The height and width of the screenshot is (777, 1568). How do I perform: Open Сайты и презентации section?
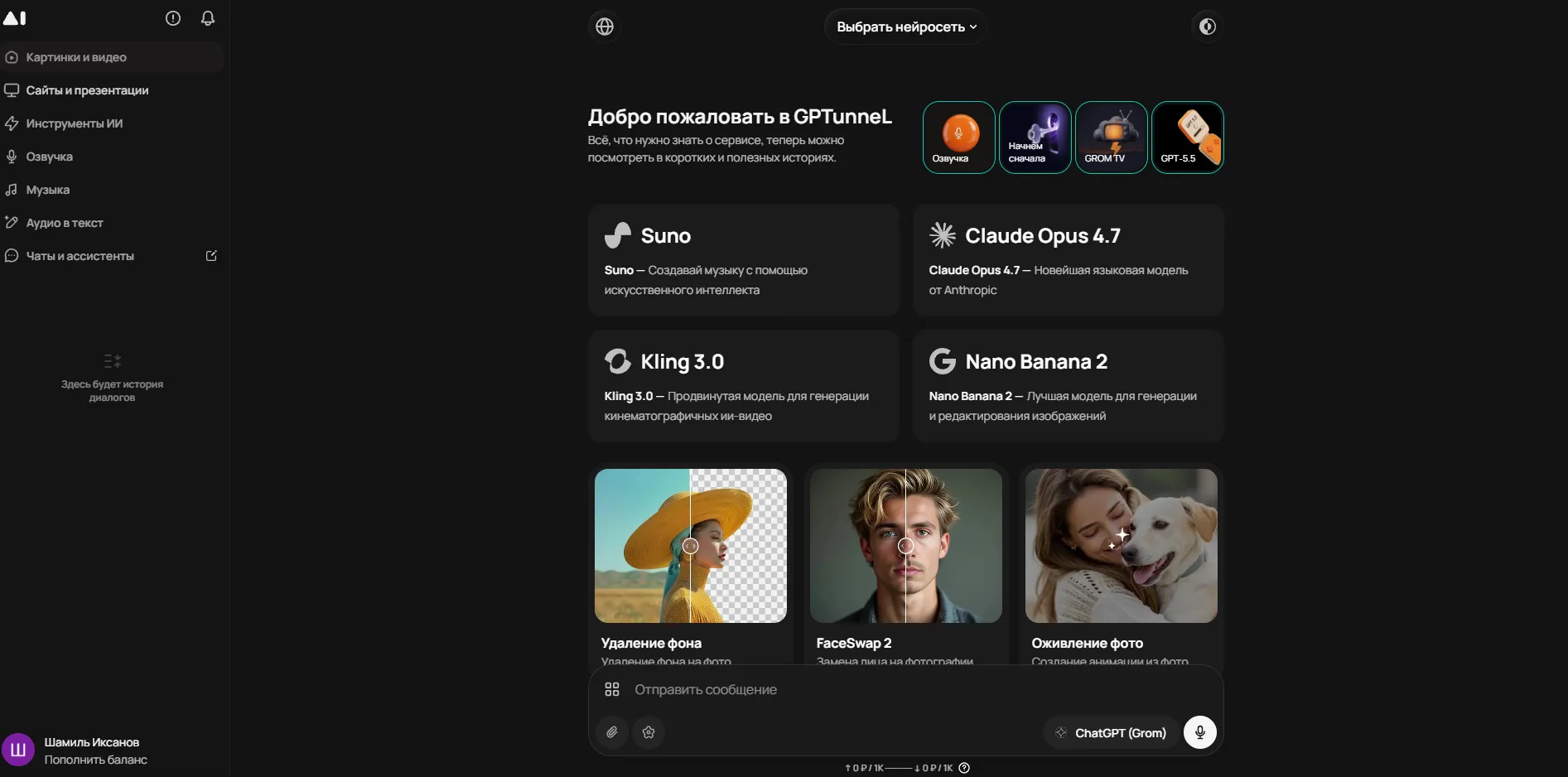[112, 90]
